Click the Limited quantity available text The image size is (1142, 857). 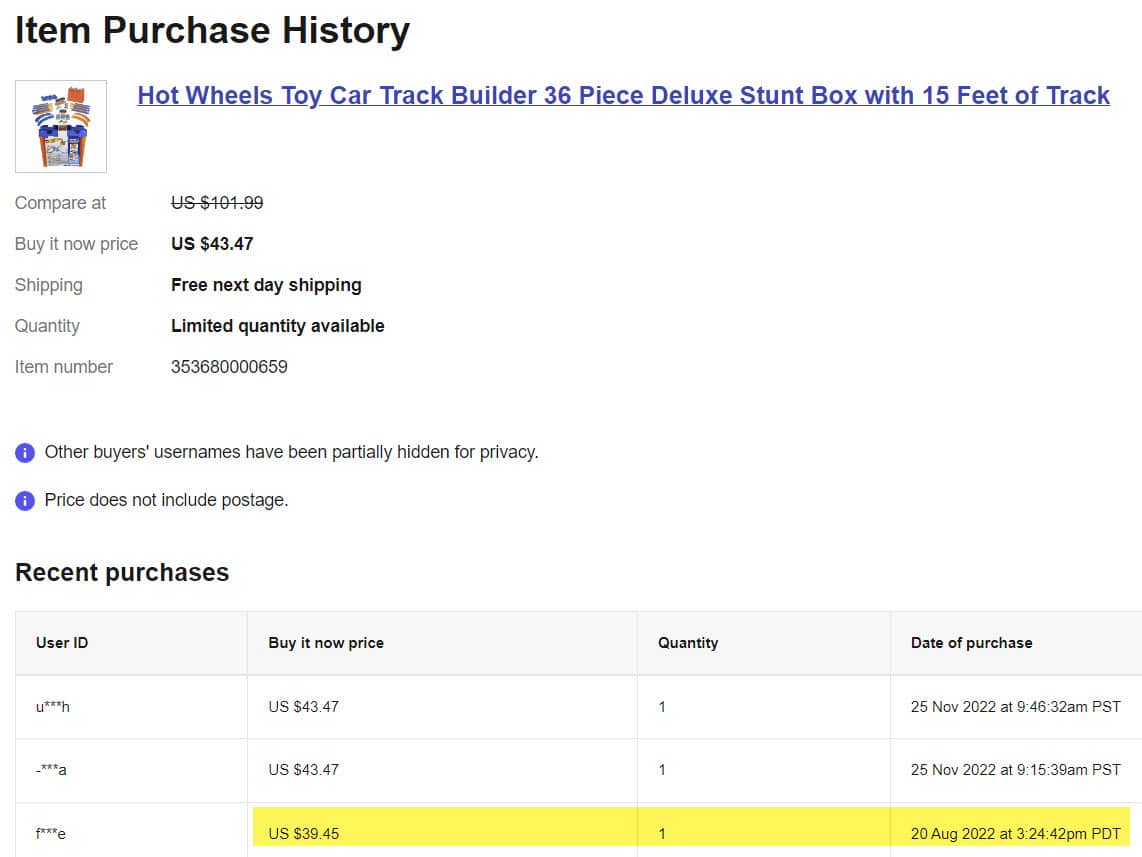tap(277, 326)
